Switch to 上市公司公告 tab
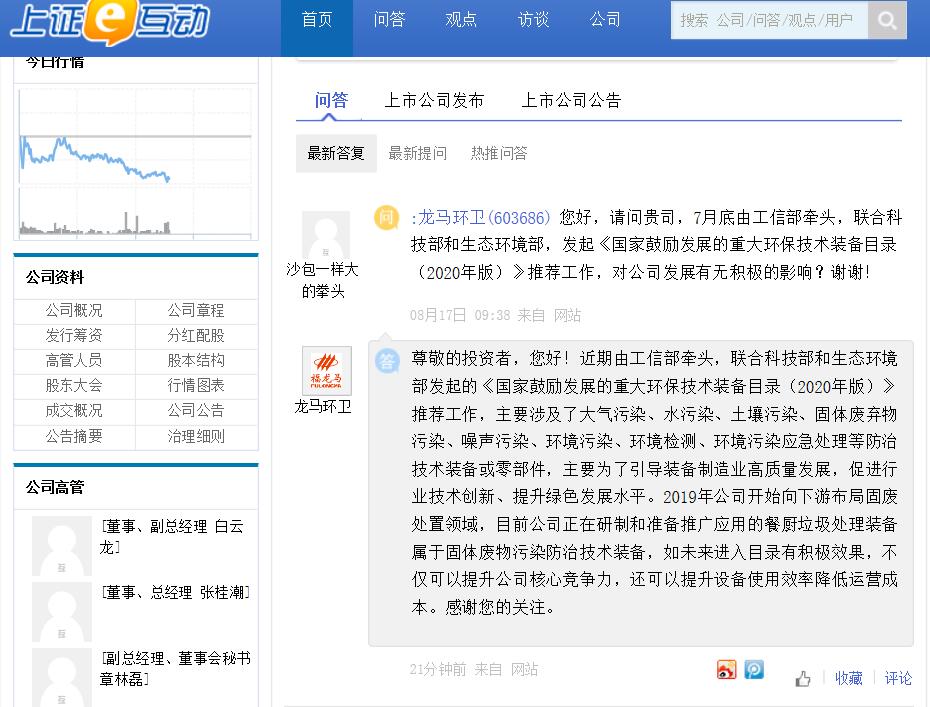The height and width of the screenshot is (707, 930). [x=571, y=100]
